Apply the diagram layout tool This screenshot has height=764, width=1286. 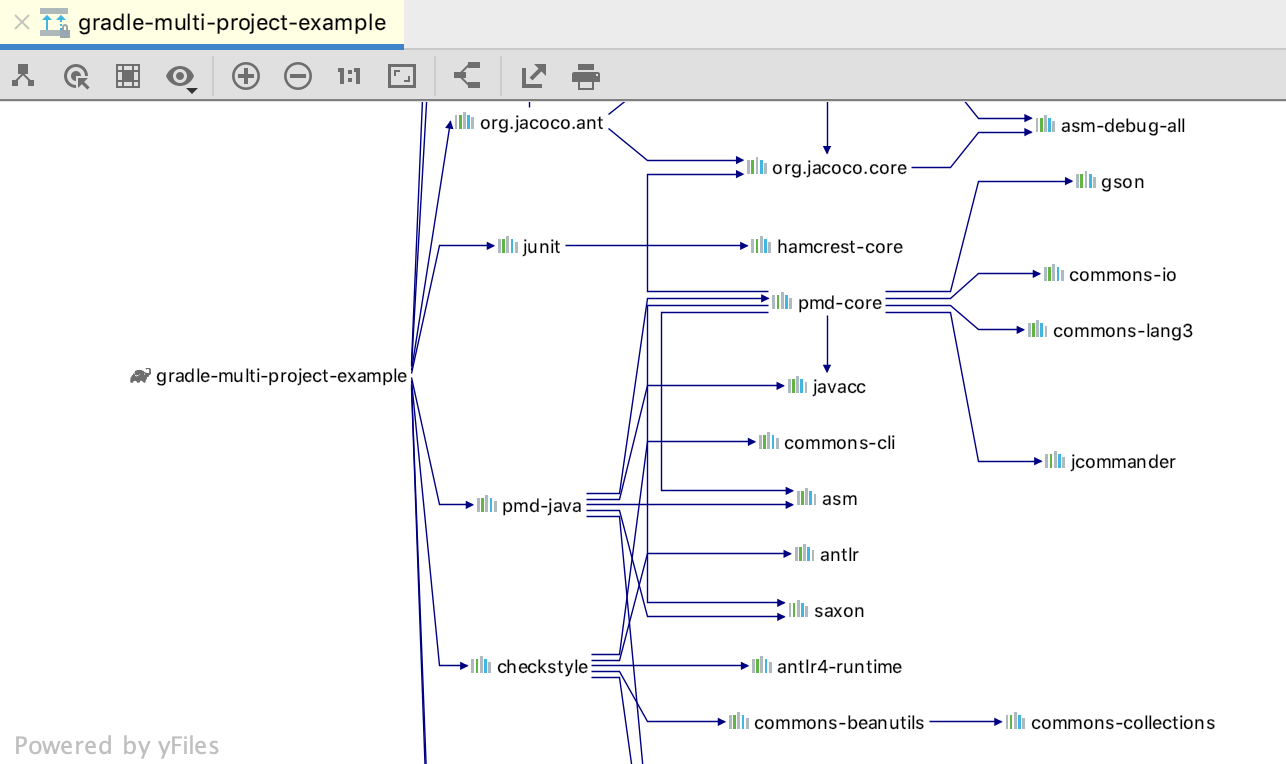[23, 76]
